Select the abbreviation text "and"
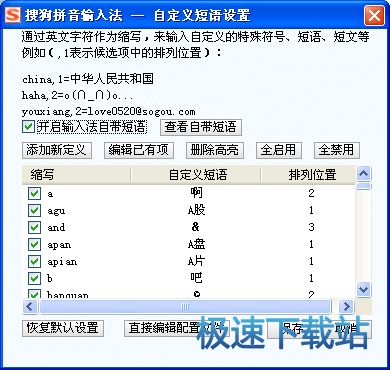 56,227
